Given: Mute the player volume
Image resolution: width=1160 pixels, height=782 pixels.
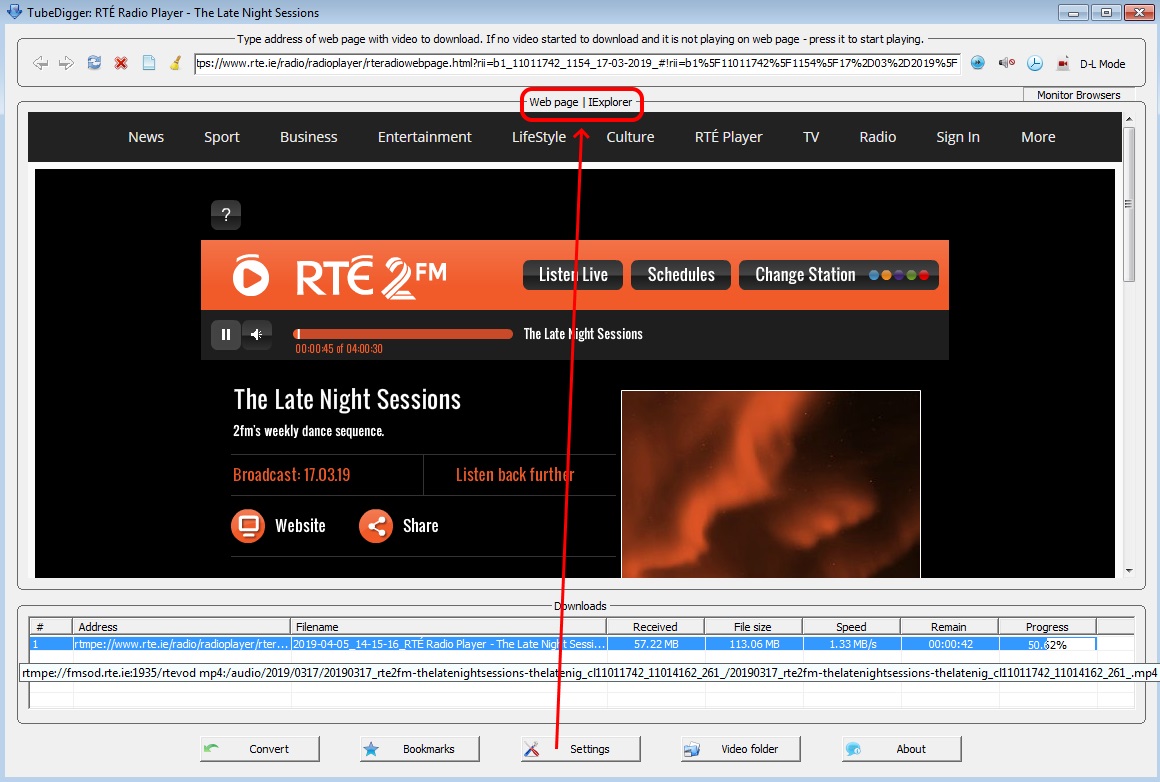Looking at the screenshot, I should tap(257, 334).
